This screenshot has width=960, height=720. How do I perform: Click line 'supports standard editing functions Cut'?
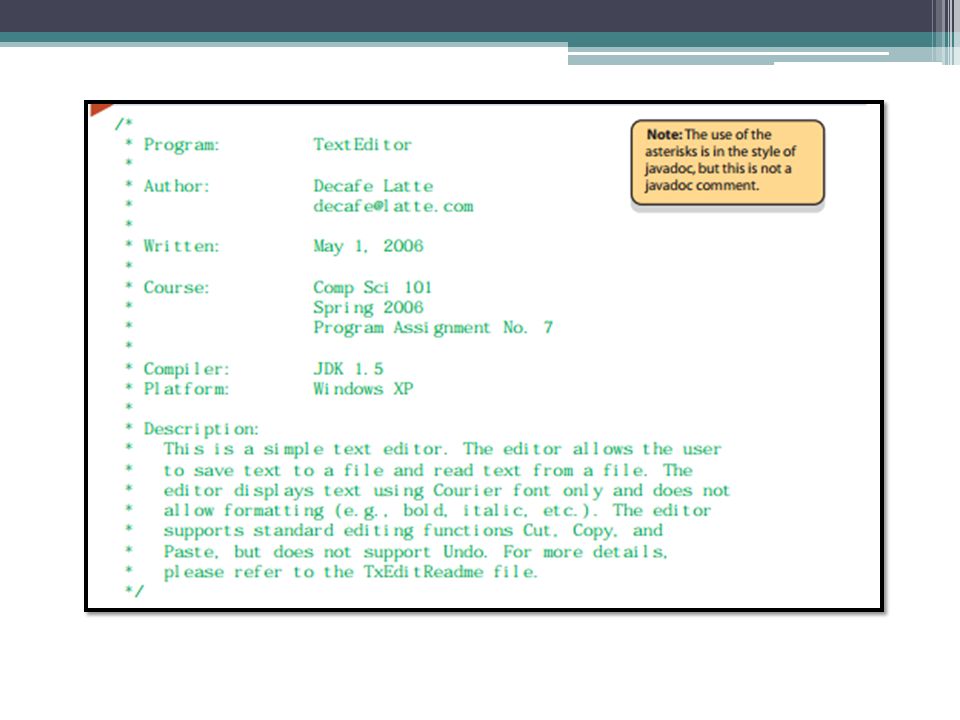click(x=413, y=531)
